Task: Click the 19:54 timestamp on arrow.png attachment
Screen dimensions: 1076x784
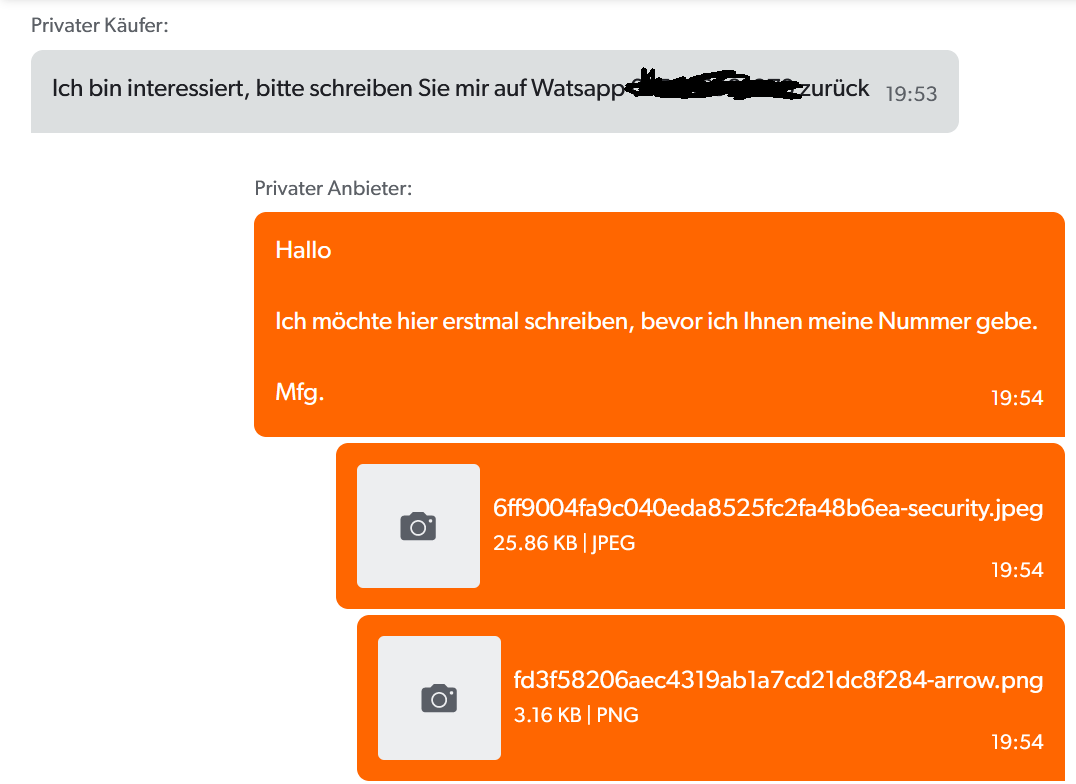Action: (1016, 741)
